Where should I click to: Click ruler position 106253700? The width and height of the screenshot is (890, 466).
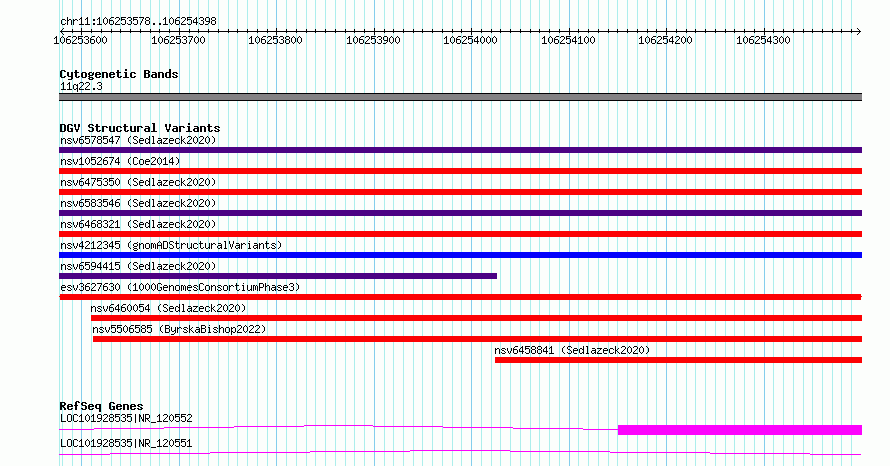pyautogui.click(x=178, y=40)
